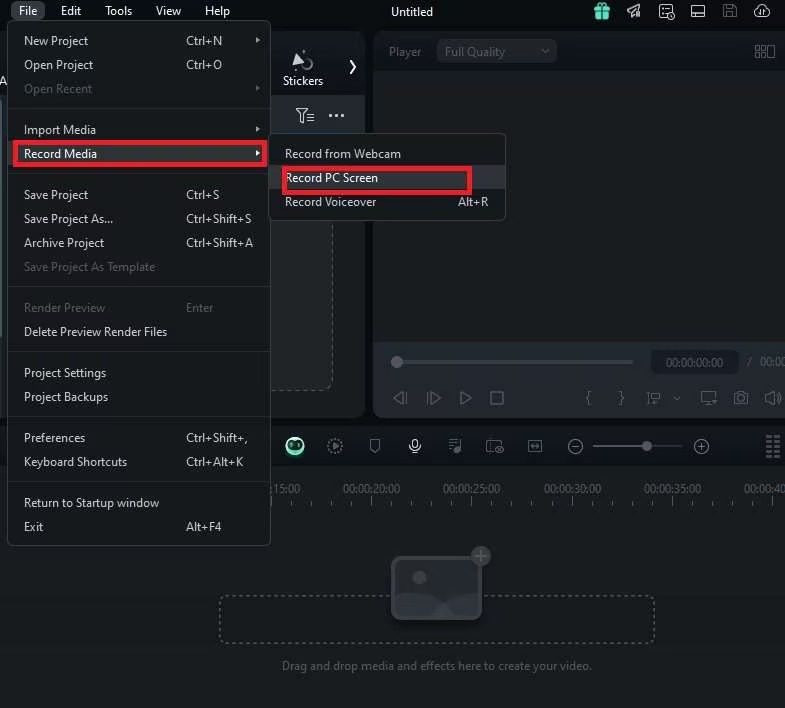Click the Play button in player
Image resolution: width=785 pixels, height=708 pixels.
466,398
